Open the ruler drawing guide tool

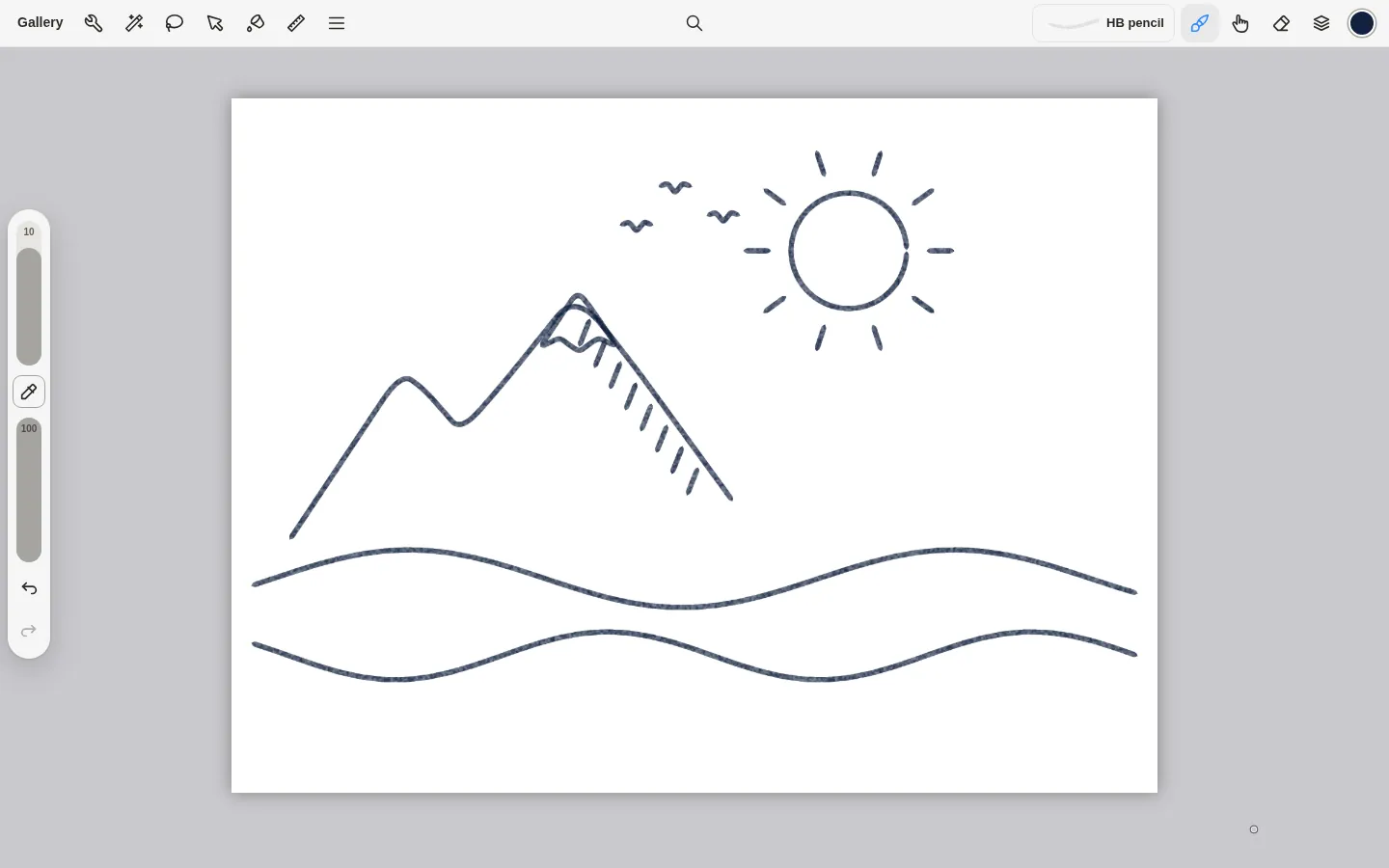pos(296,23)
